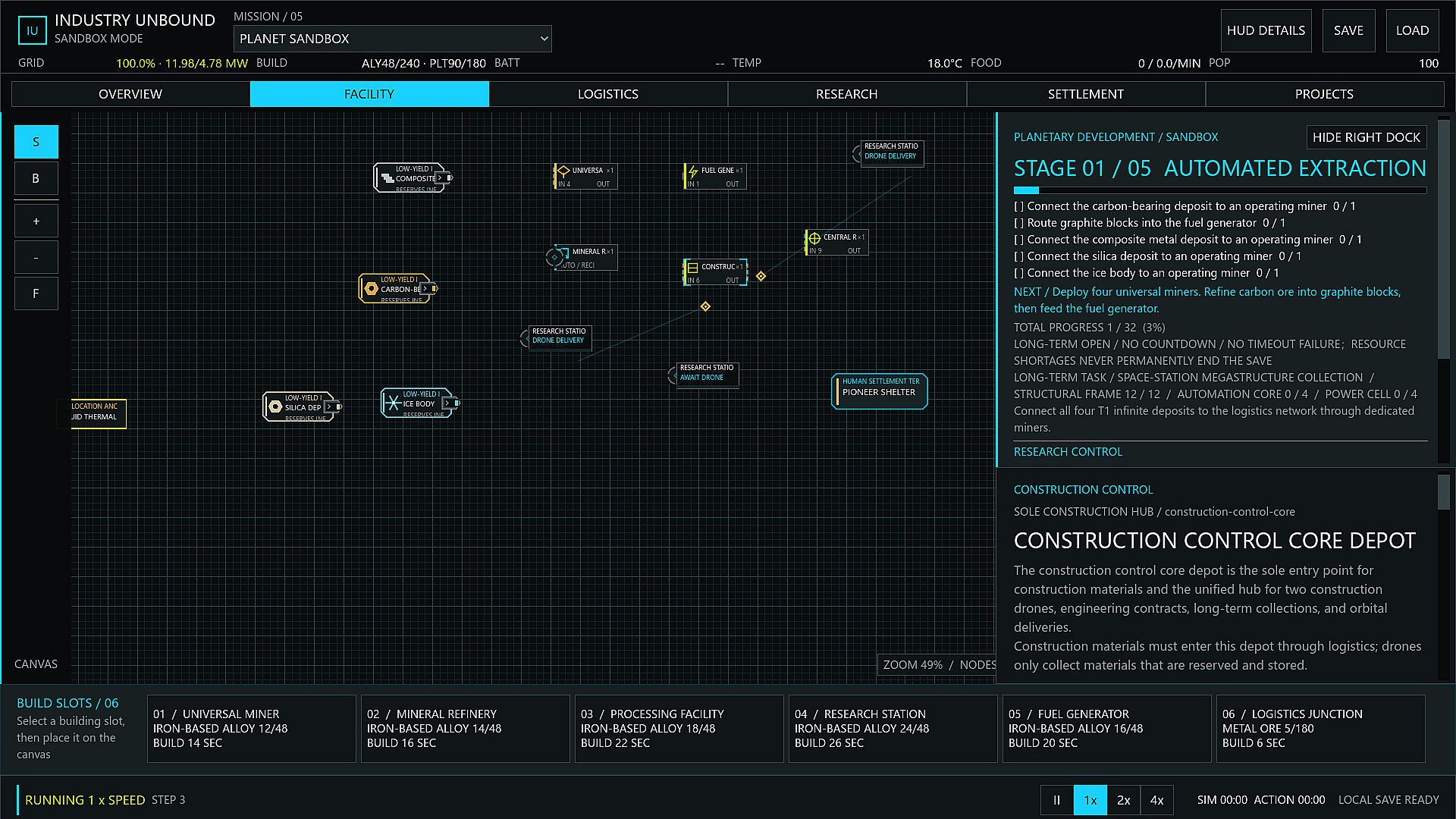Switch to the Overview tab
This screenshot has width=1456, height=819.
130,94
